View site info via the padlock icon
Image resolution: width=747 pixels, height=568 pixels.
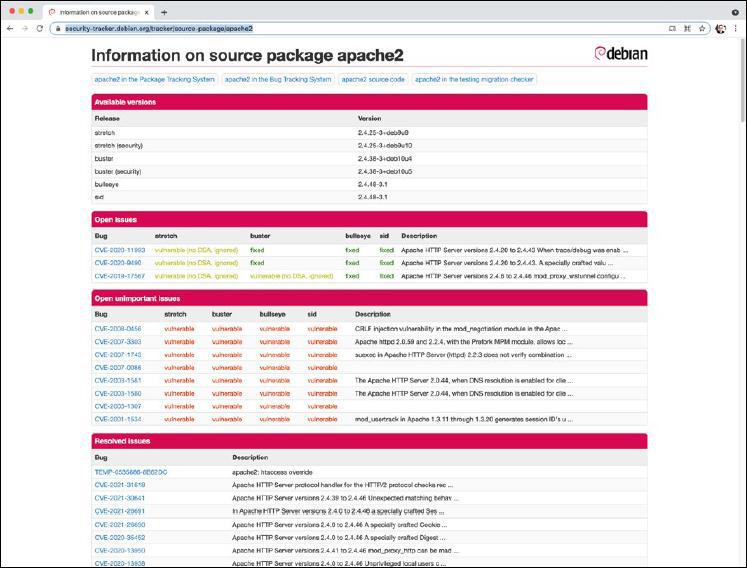(58, 29)
